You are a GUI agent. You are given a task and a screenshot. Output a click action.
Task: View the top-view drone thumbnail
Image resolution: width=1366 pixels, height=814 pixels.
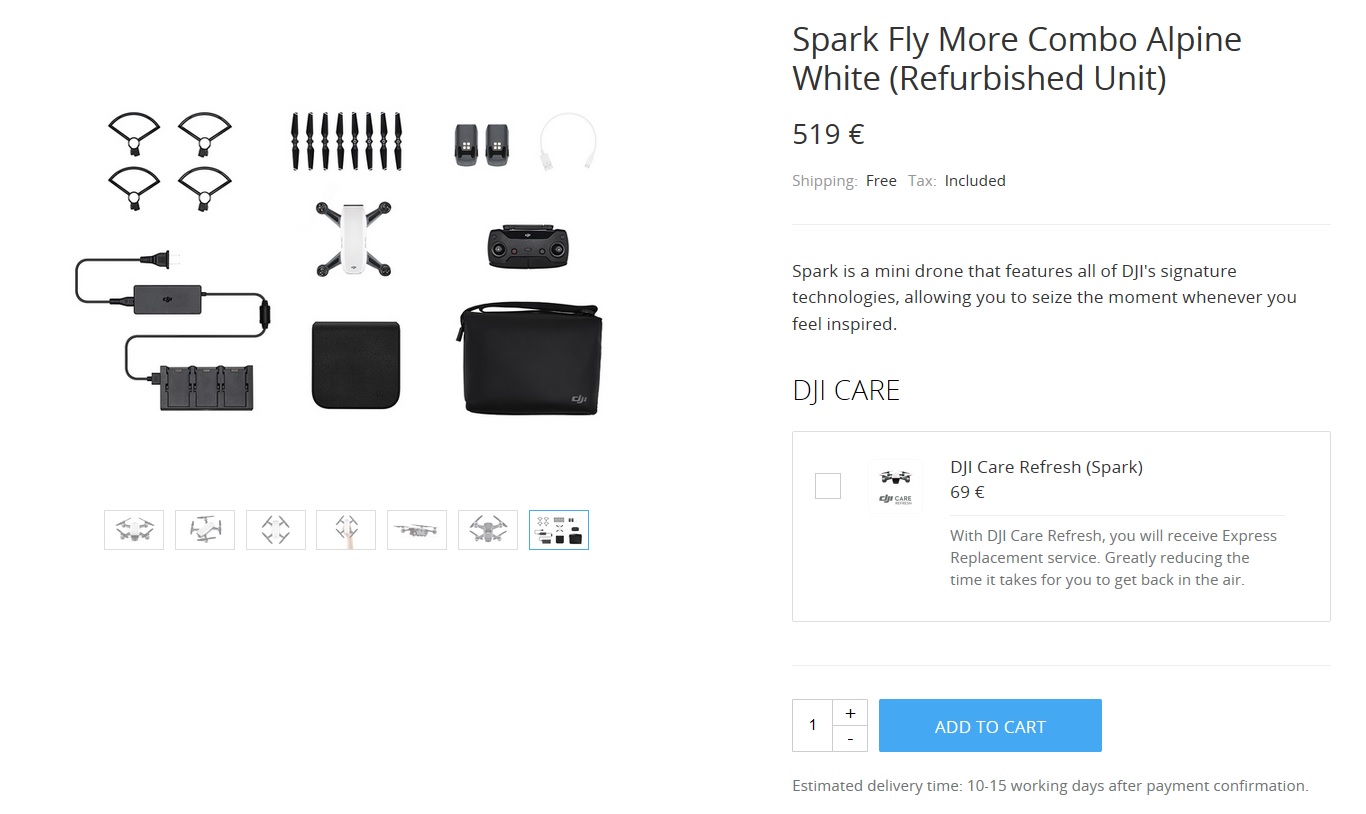coord(275,530)
